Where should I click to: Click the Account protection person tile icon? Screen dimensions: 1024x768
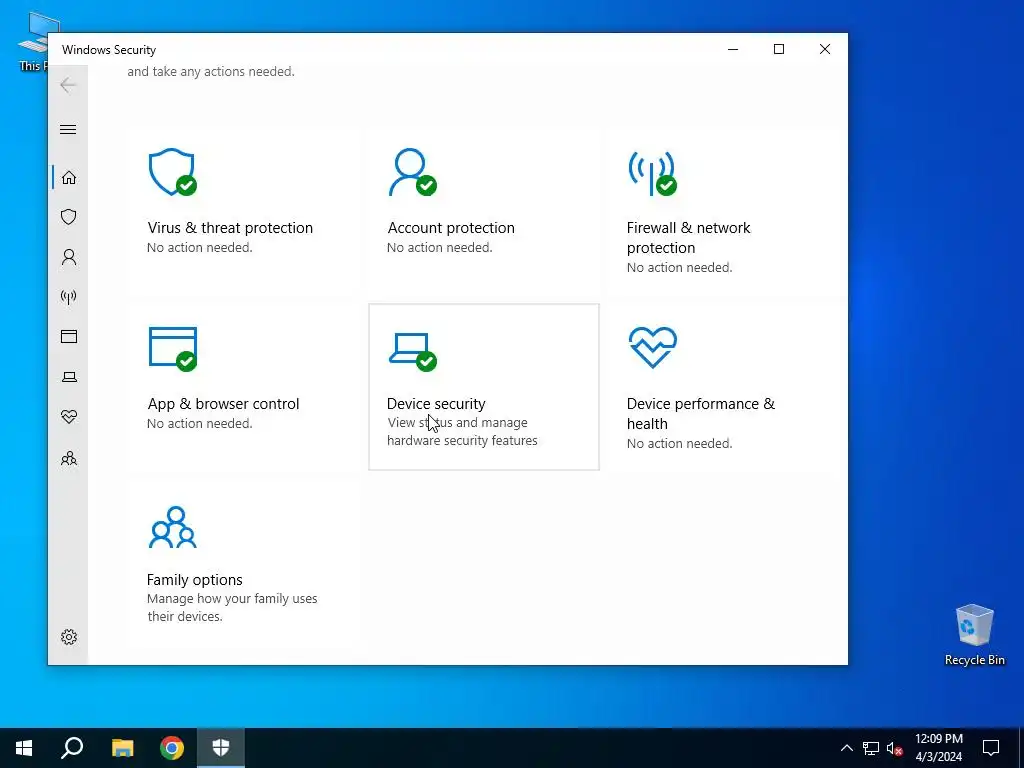(x=412, y=172)
